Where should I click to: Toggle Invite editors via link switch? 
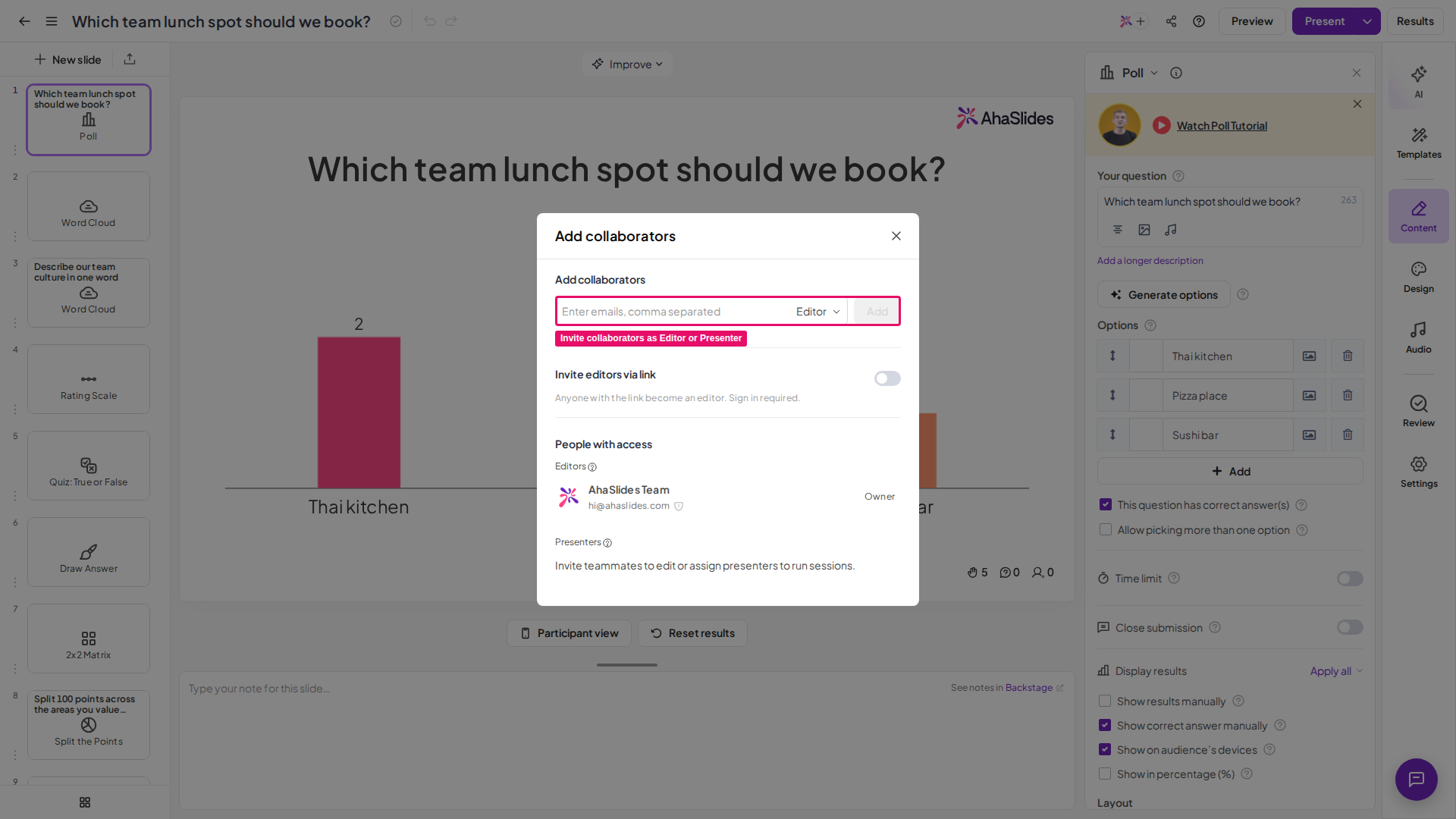coord(887,378)
